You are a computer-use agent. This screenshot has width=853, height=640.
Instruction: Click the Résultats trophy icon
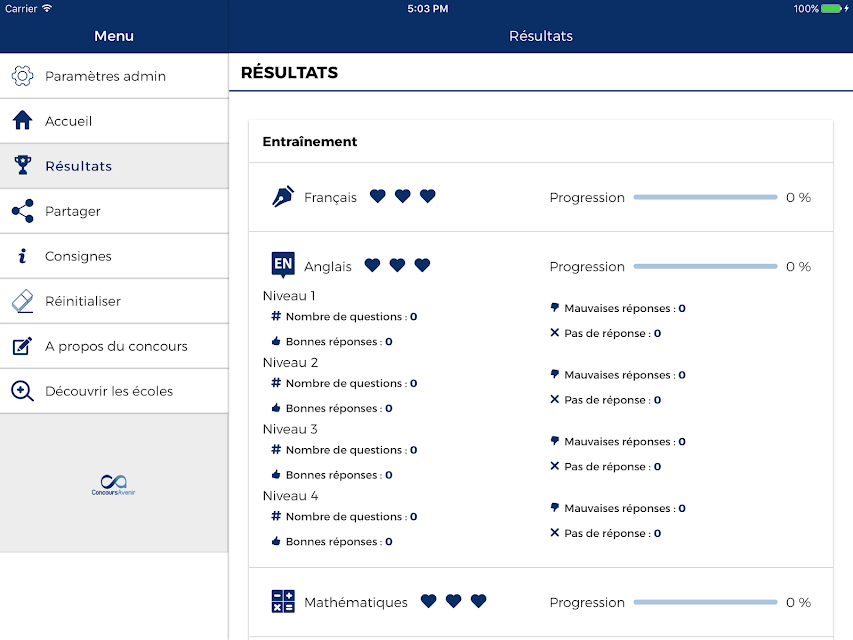[22, 165]
